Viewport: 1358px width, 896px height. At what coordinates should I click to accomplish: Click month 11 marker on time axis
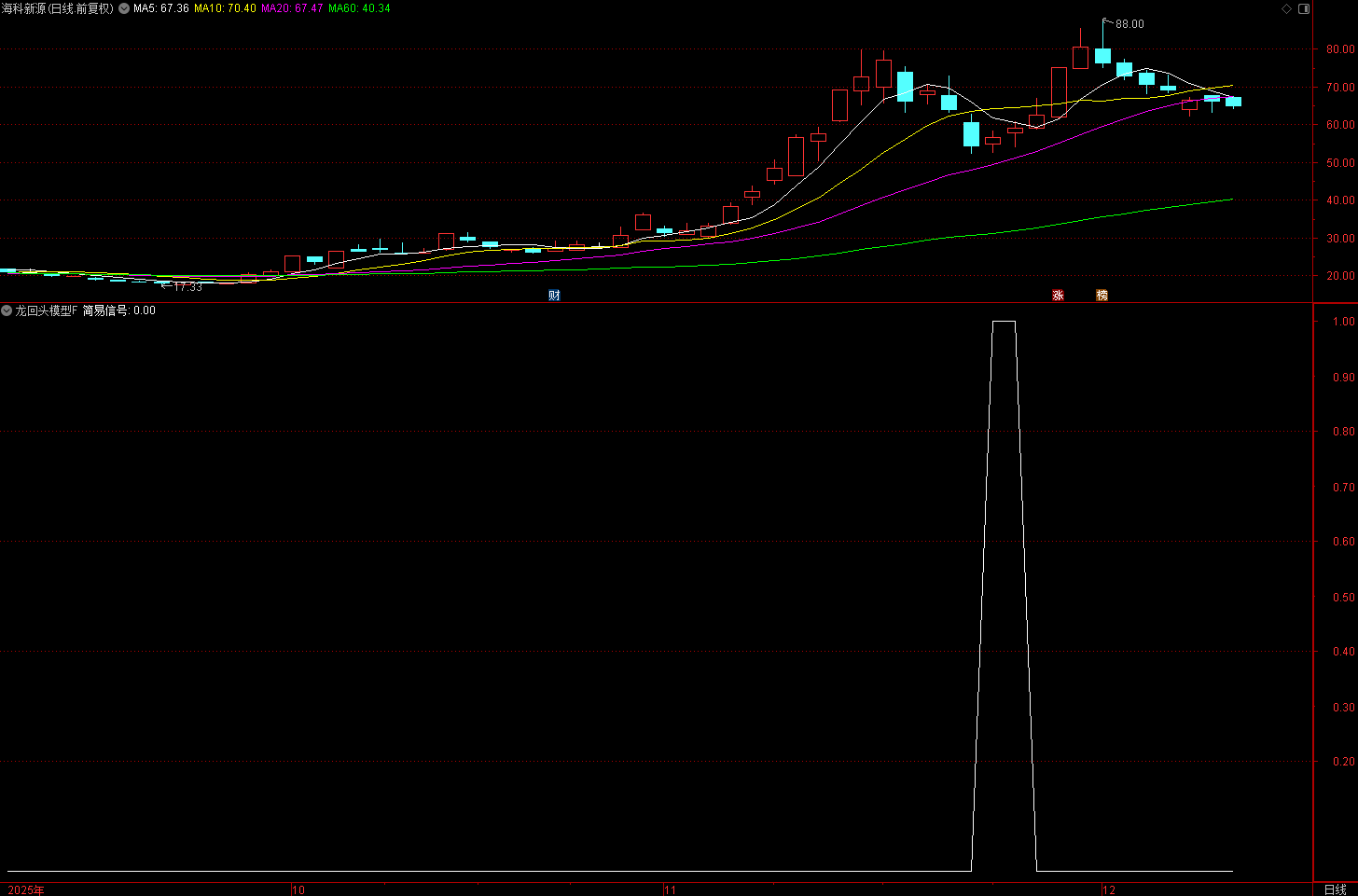[x=670, y=889]
